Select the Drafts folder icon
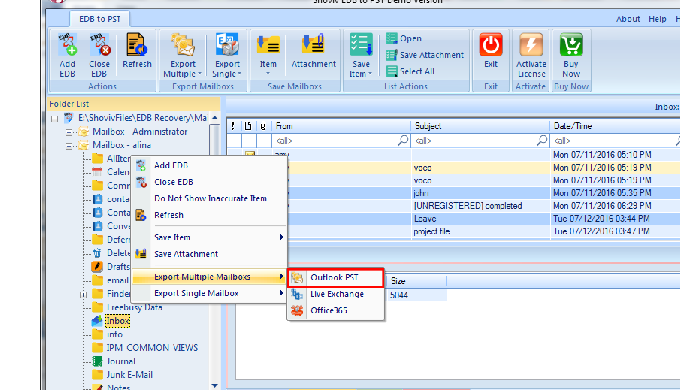 [97, 266]
